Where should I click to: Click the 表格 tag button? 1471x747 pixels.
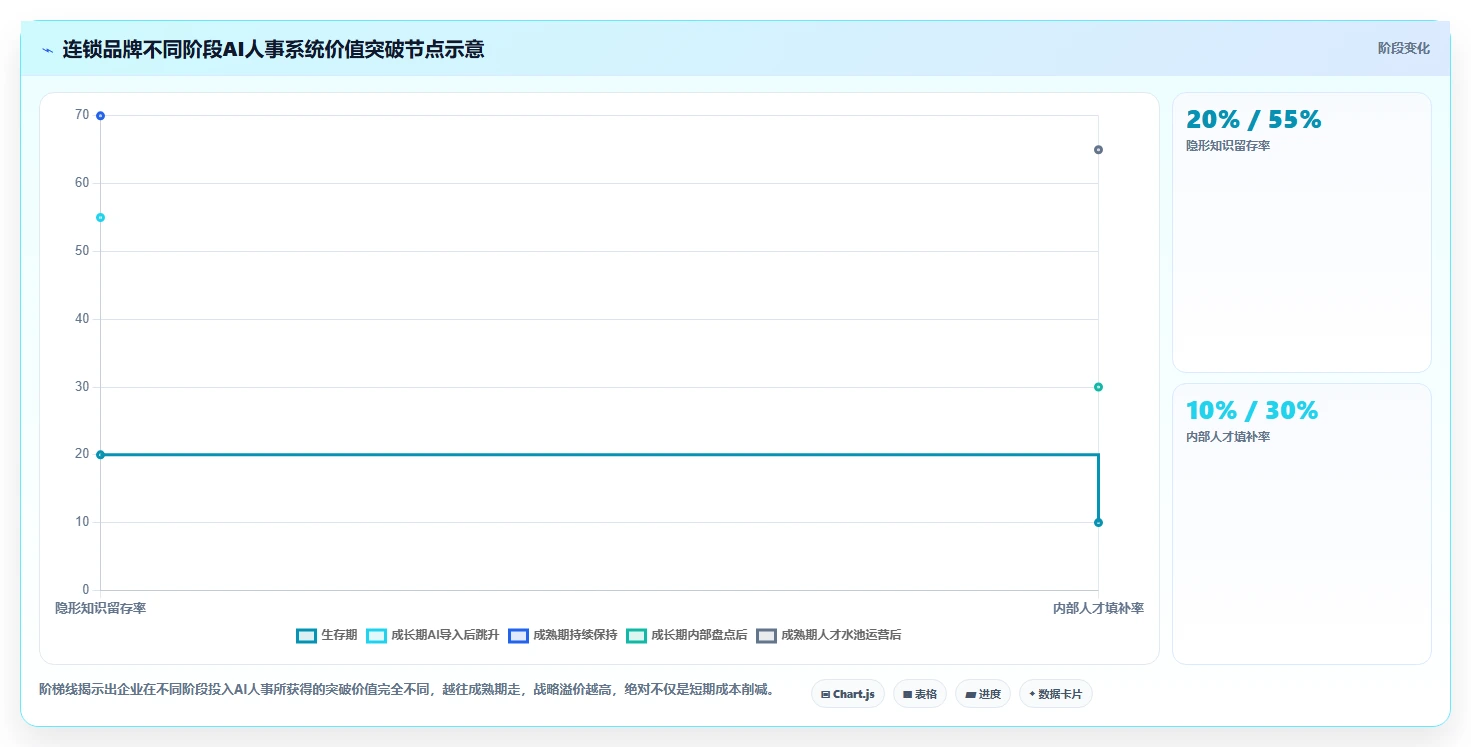click(919, 694)
